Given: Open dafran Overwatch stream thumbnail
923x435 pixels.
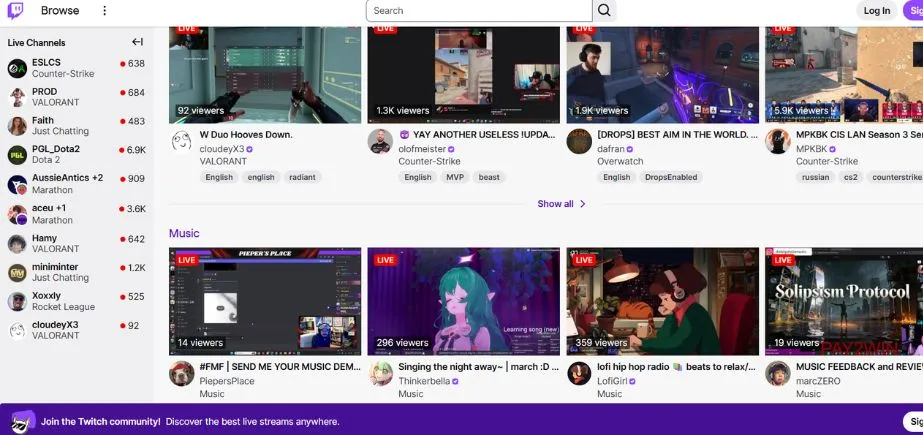Looking at the screenshot, I should coord(663,75).
